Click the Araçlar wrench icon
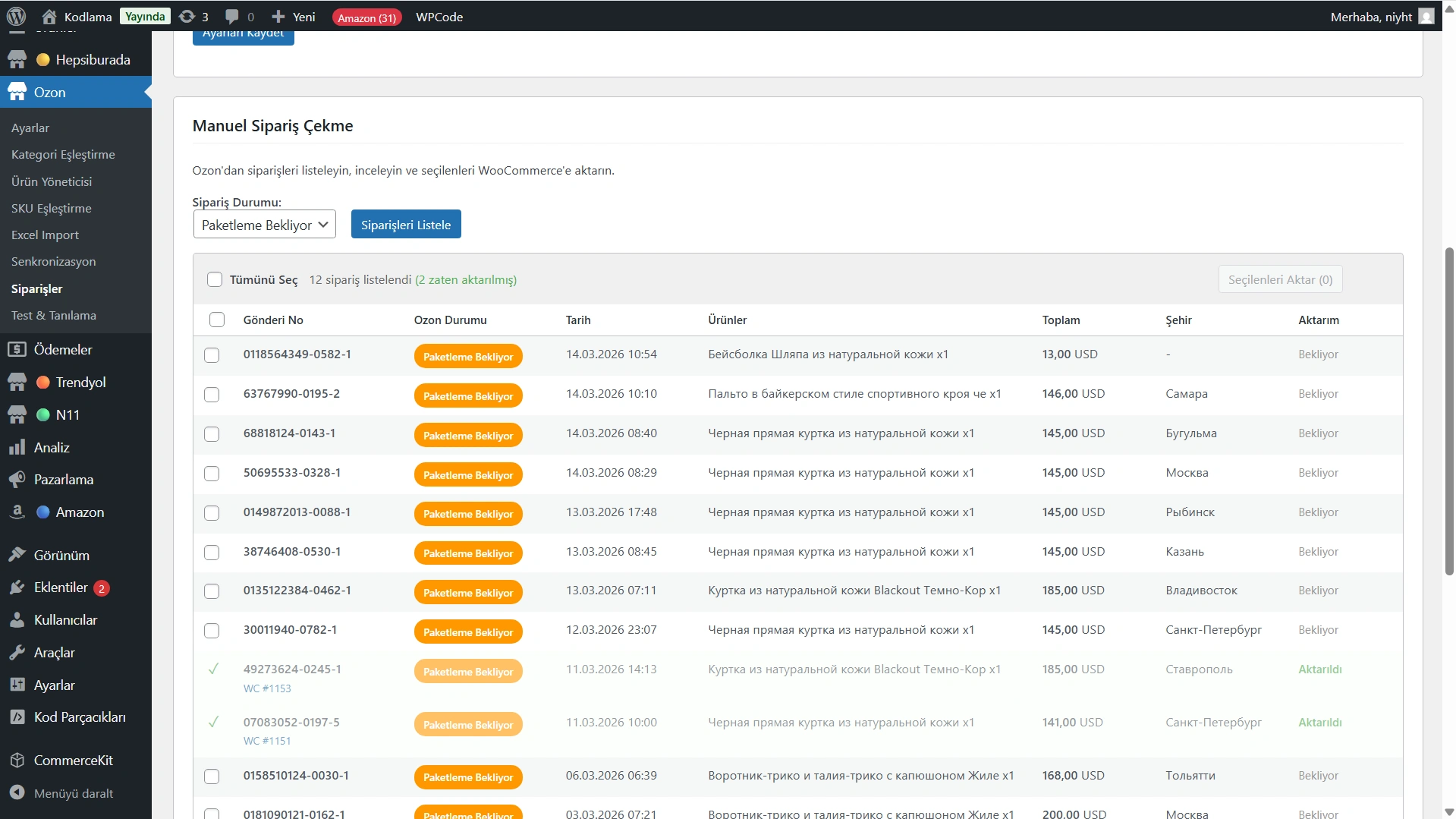Viewport: 1456px width, 819px height. [17, 653]
